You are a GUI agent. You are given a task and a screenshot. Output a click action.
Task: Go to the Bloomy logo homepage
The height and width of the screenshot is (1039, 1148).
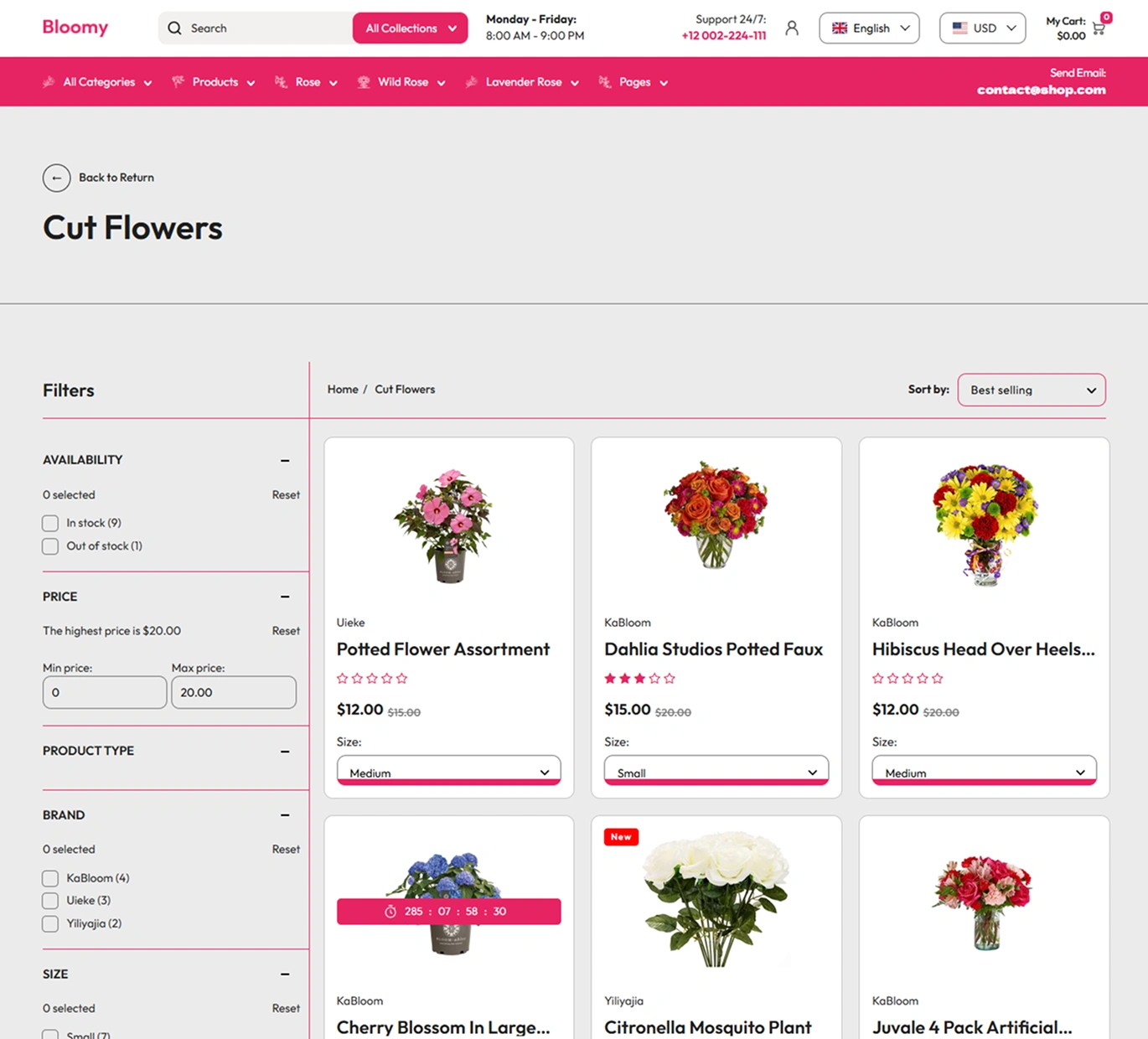click(x=75, y=28)
